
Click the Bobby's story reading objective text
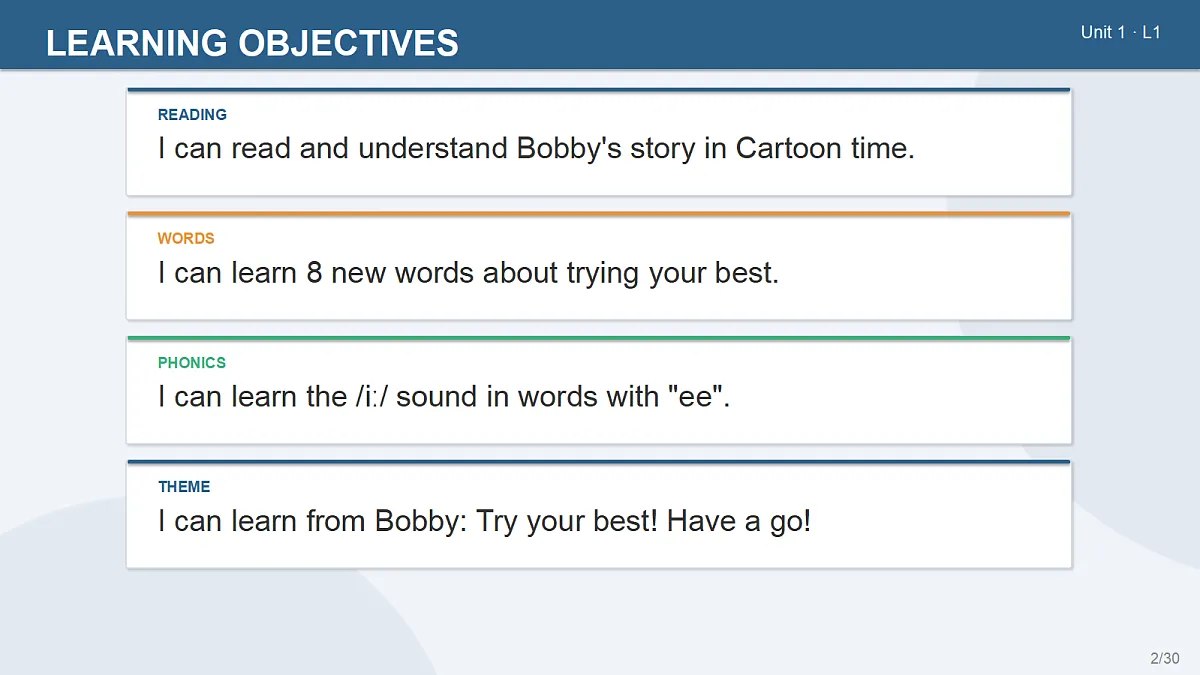click(536, 149)
